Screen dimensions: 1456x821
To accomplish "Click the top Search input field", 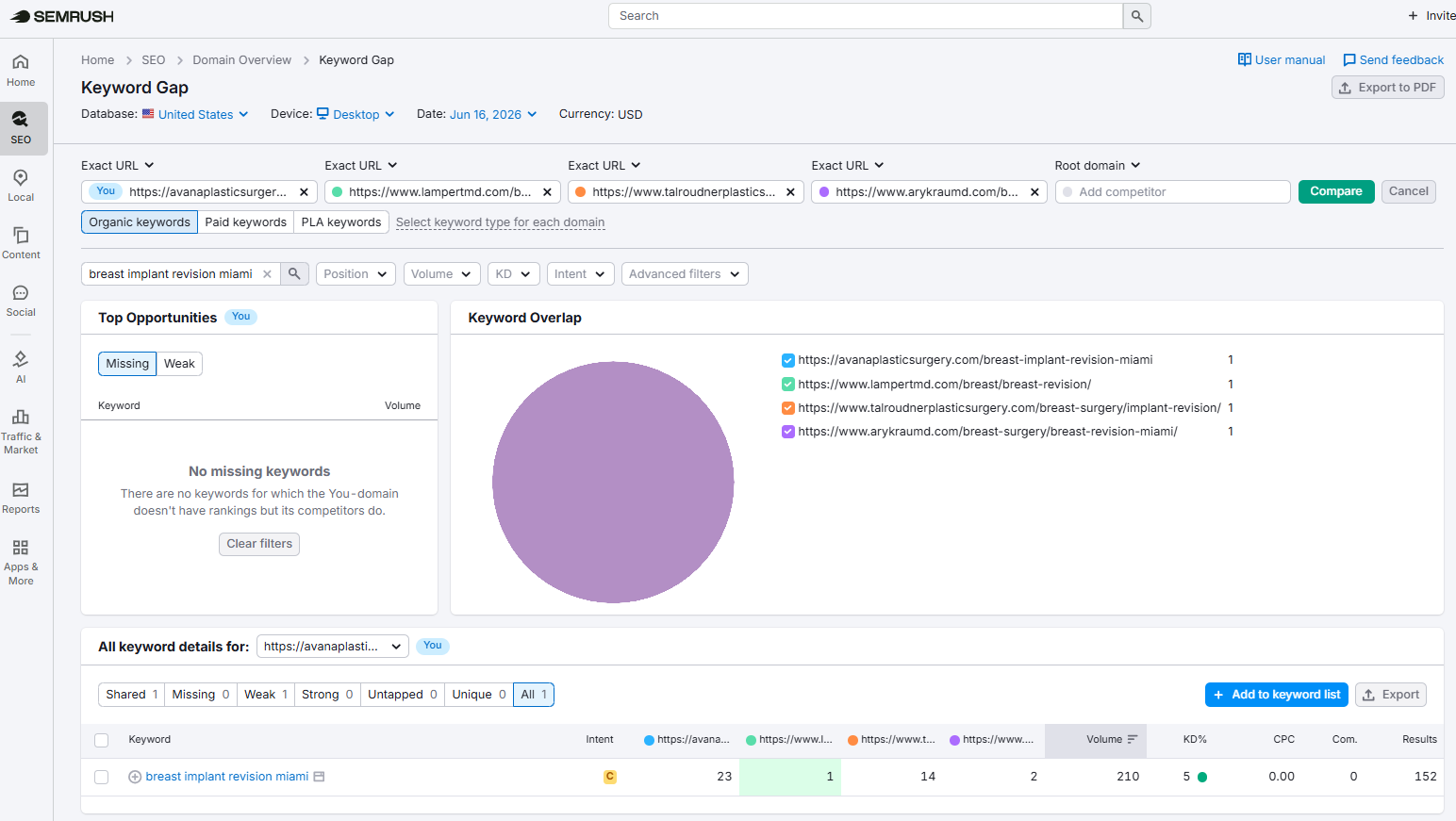I will tap(866, 16).
